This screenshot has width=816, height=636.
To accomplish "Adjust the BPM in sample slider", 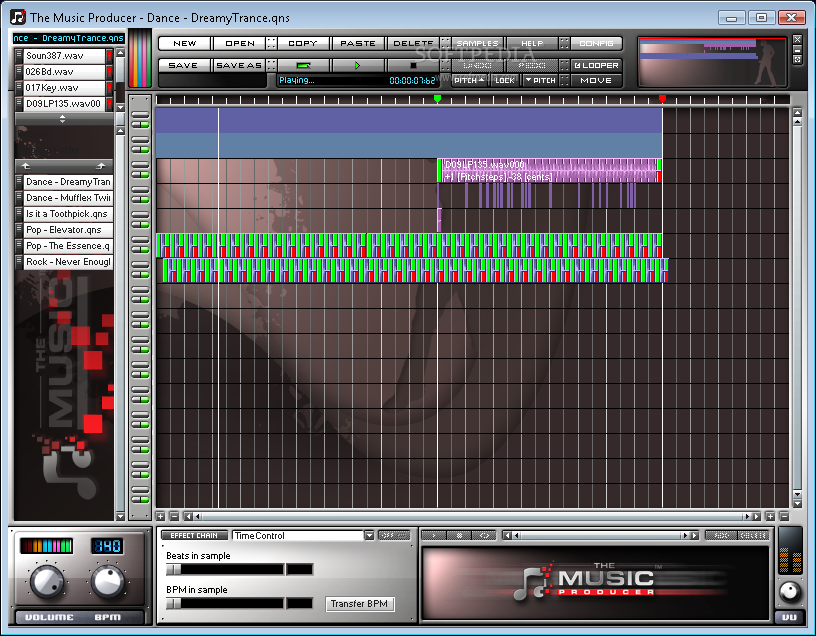I will pyautogui.click(x=225, y=603).
